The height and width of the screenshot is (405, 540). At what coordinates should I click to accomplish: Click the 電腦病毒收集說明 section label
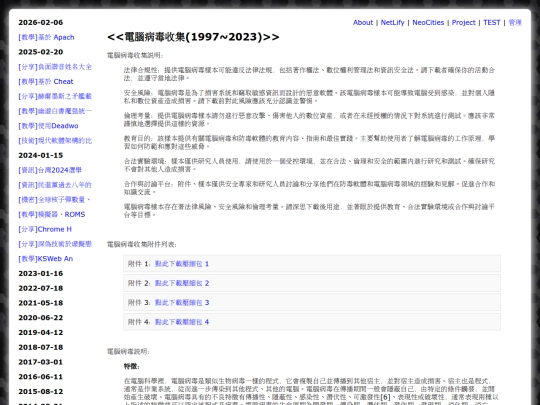135,55
